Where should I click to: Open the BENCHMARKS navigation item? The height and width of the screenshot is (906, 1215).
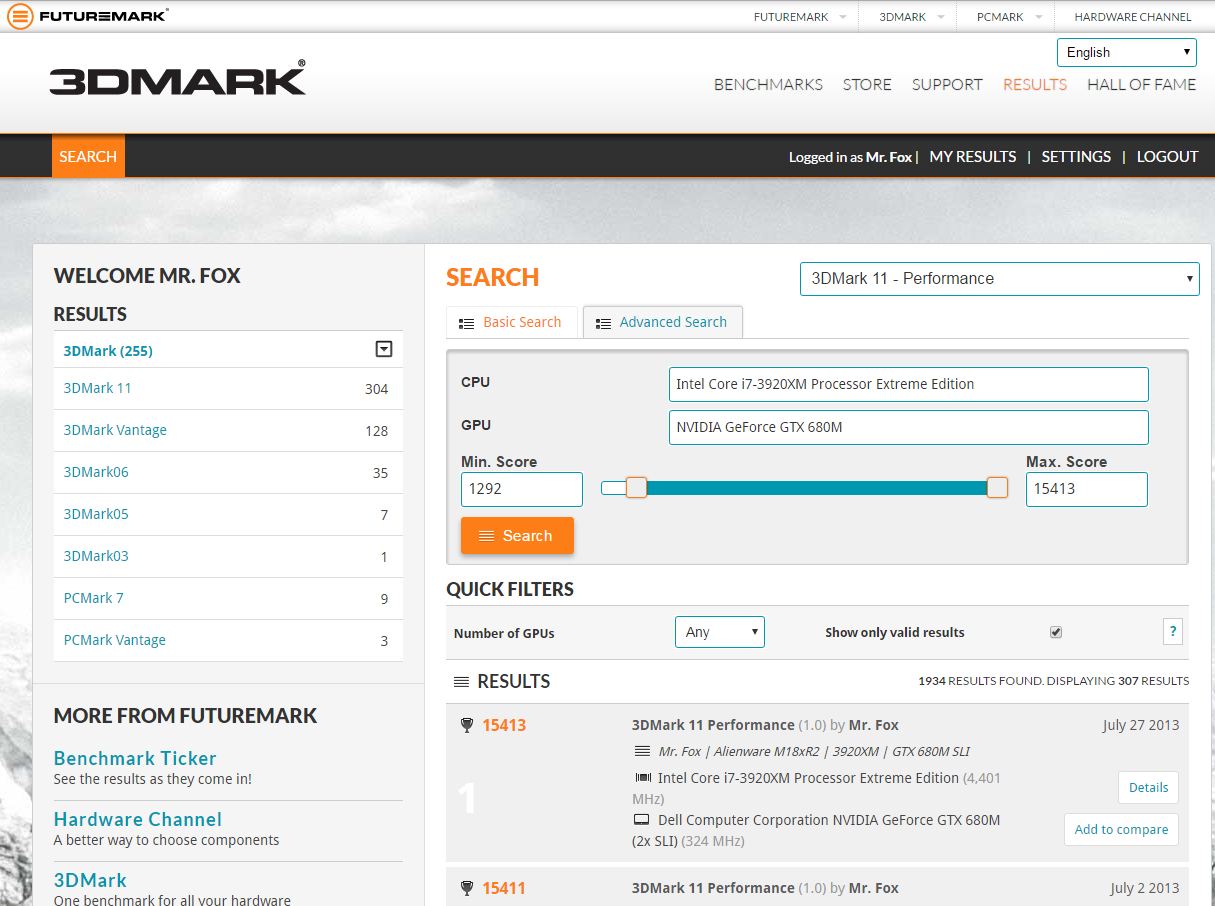tap(768, 85)
